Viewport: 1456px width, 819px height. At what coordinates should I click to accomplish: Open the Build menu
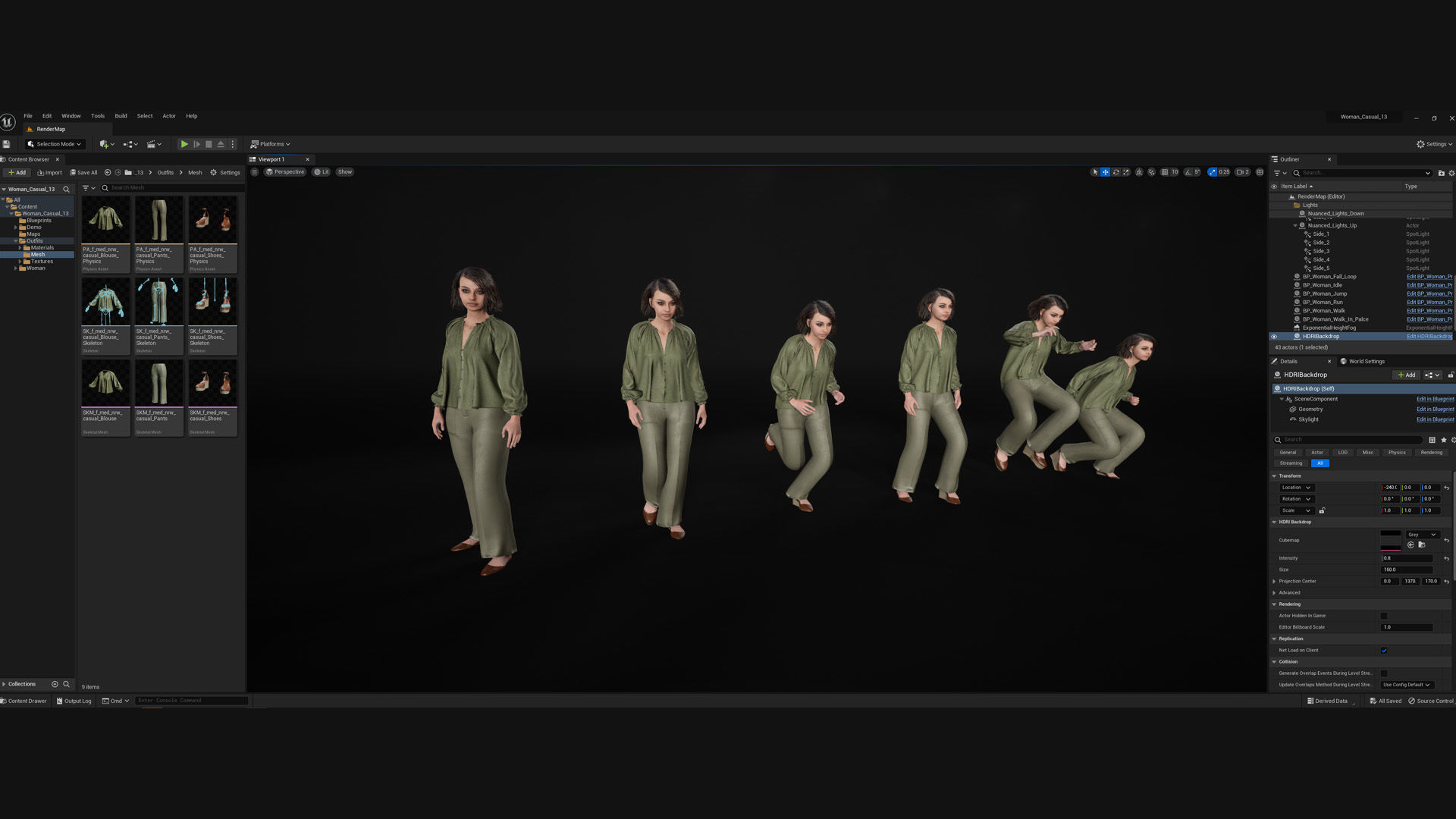point(121,116)
